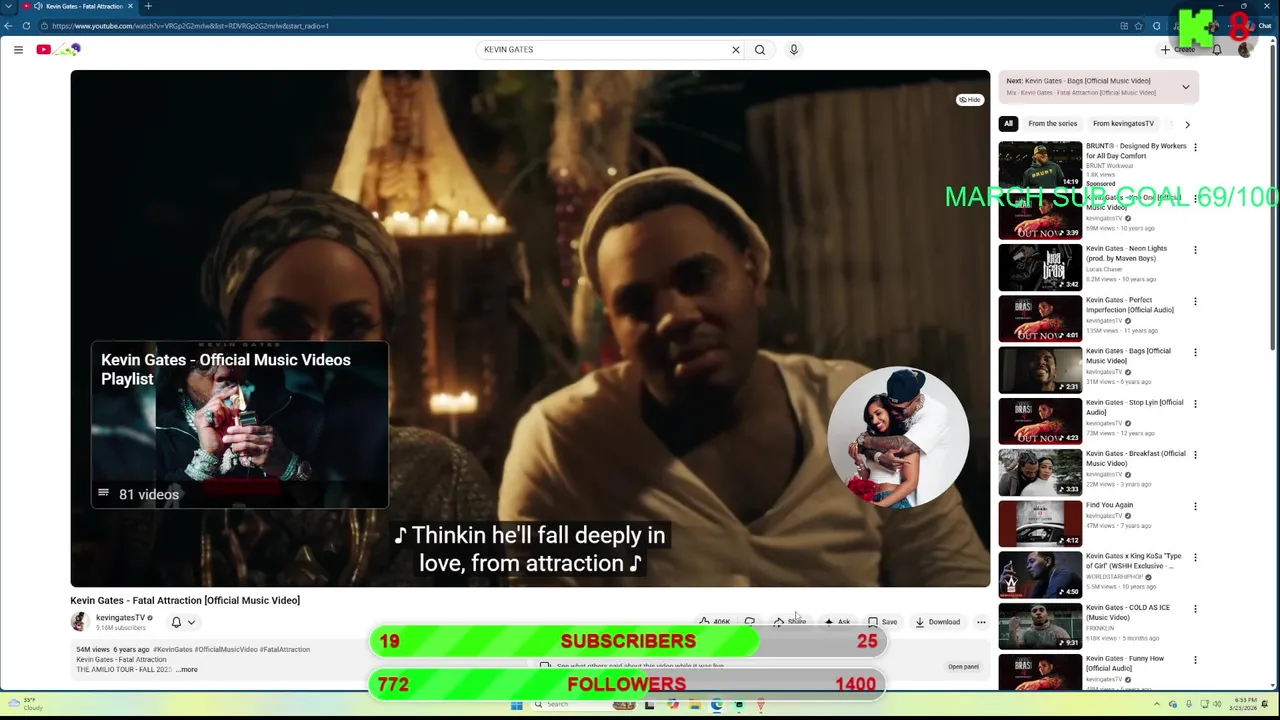The image size is (1280, 720).
Task: Click the page vertical scrollbar
Action: (1274, 200)
